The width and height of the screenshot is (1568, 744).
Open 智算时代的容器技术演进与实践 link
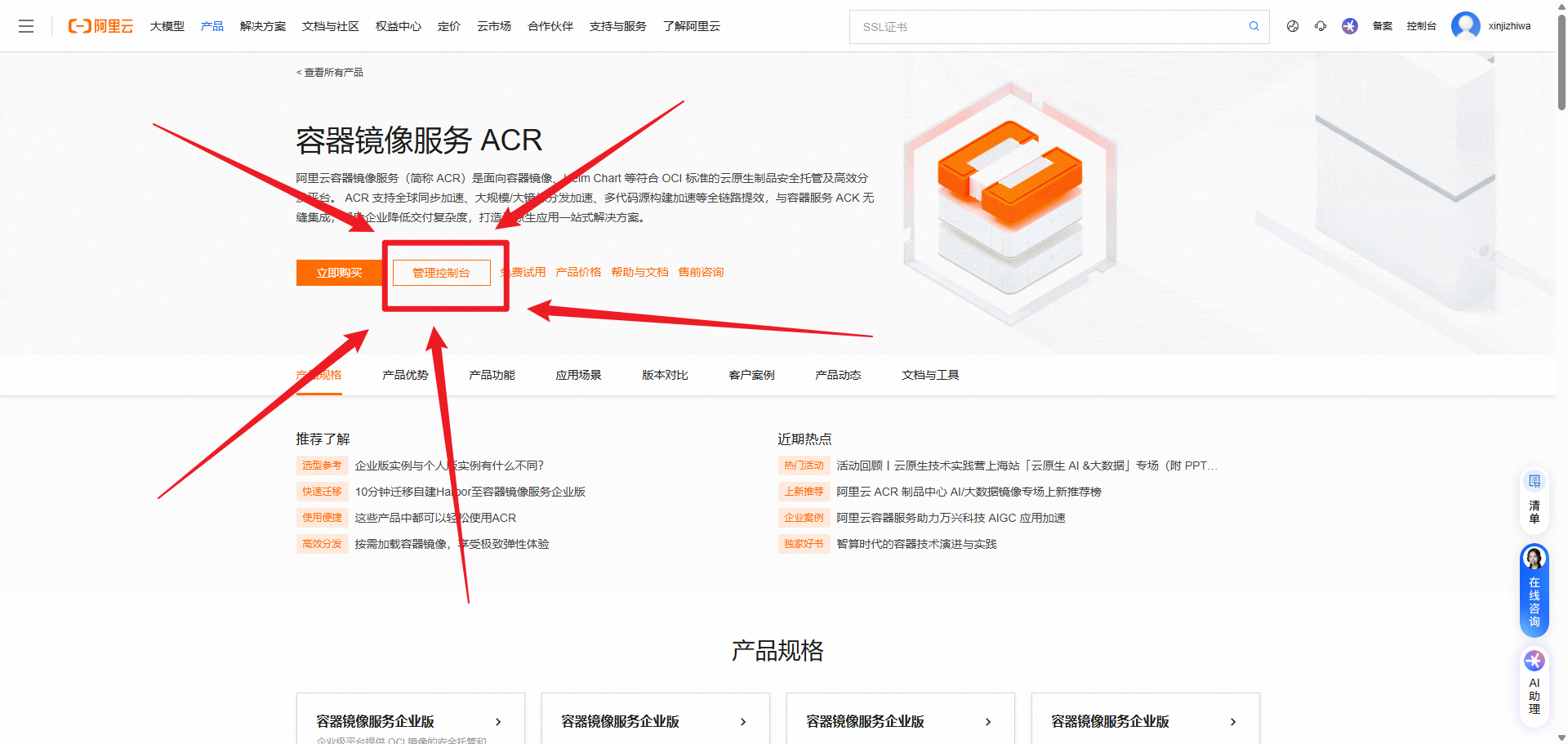pos(916,544)
